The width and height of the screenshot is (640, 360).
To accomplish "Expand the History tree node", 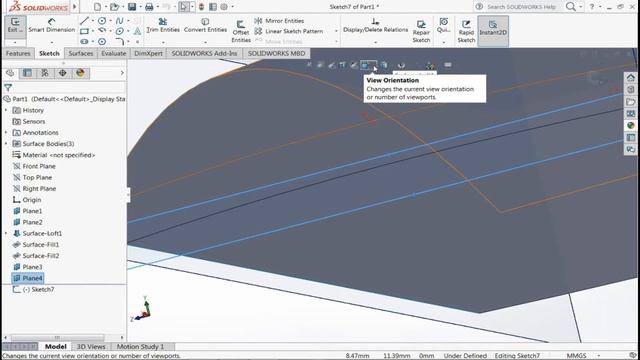I will [6, 110].
